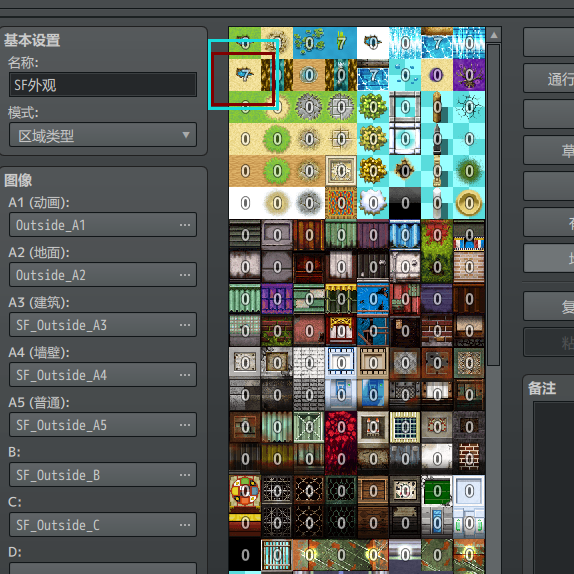Click the 通行 passage button
This screenshot has width=574, height=574.
549,78
